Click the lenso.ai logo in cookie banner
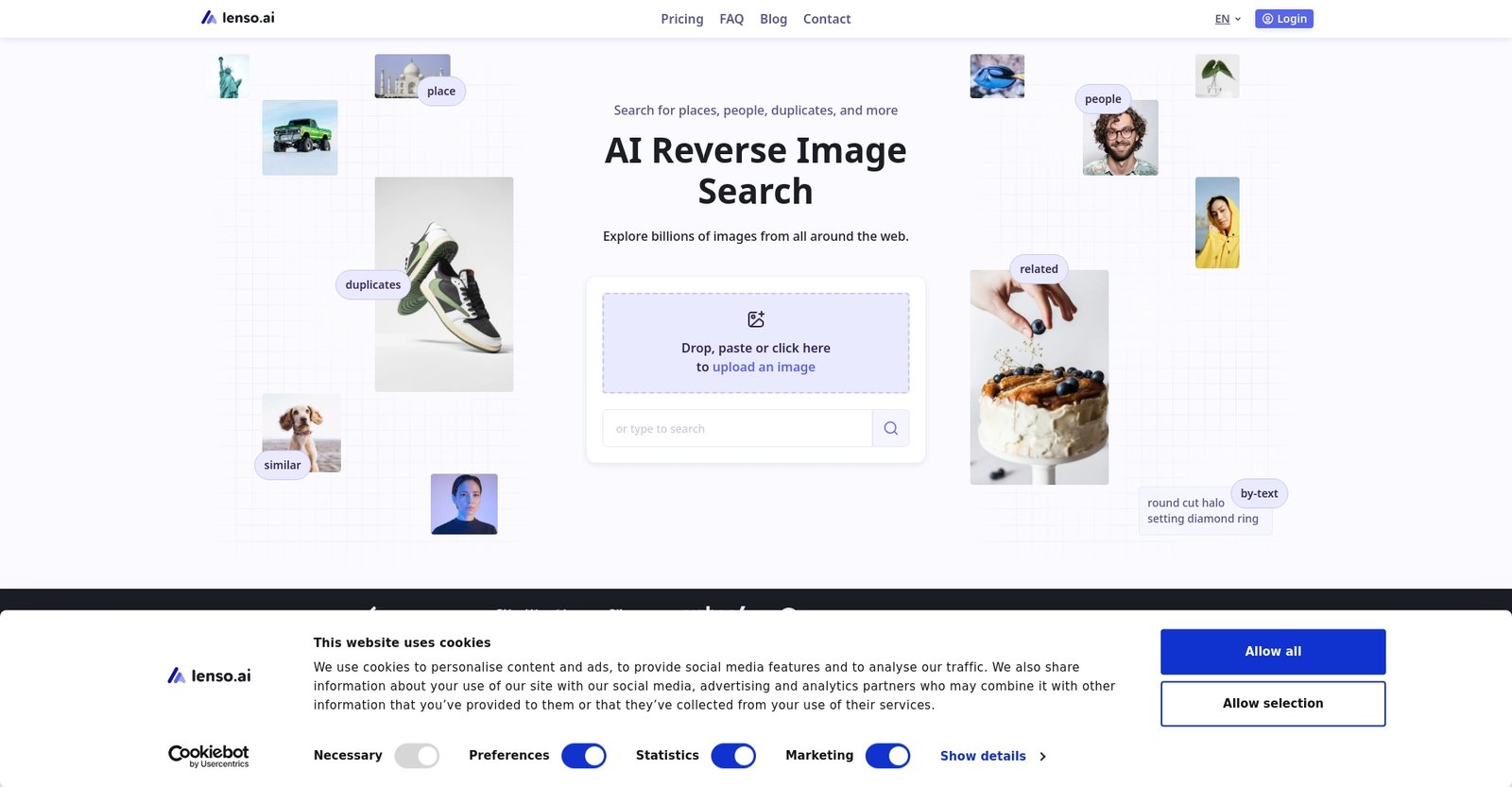The image size is (1512, 787). (209, 676)
